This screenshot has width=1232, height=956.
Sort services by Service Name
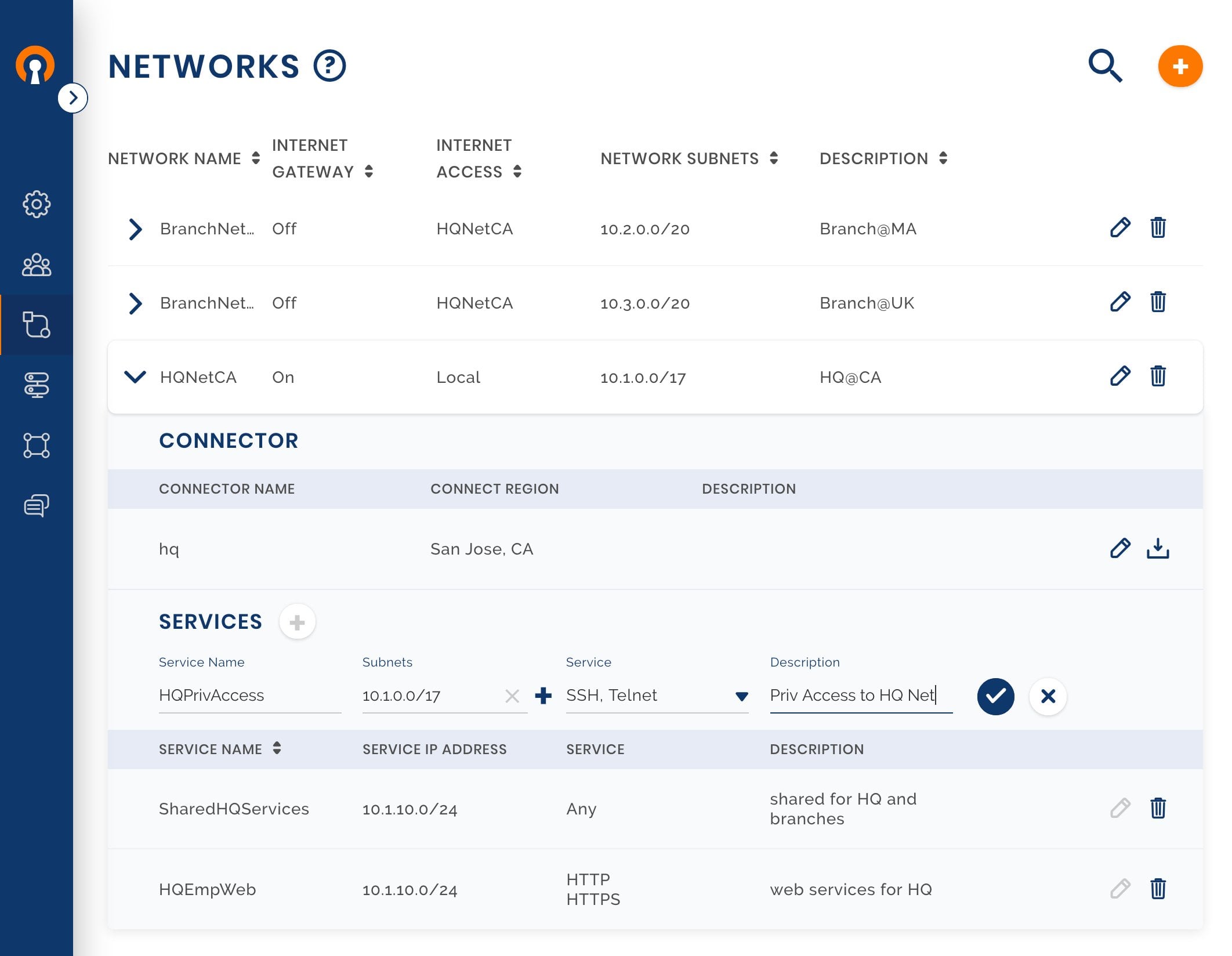pos(277,748)
